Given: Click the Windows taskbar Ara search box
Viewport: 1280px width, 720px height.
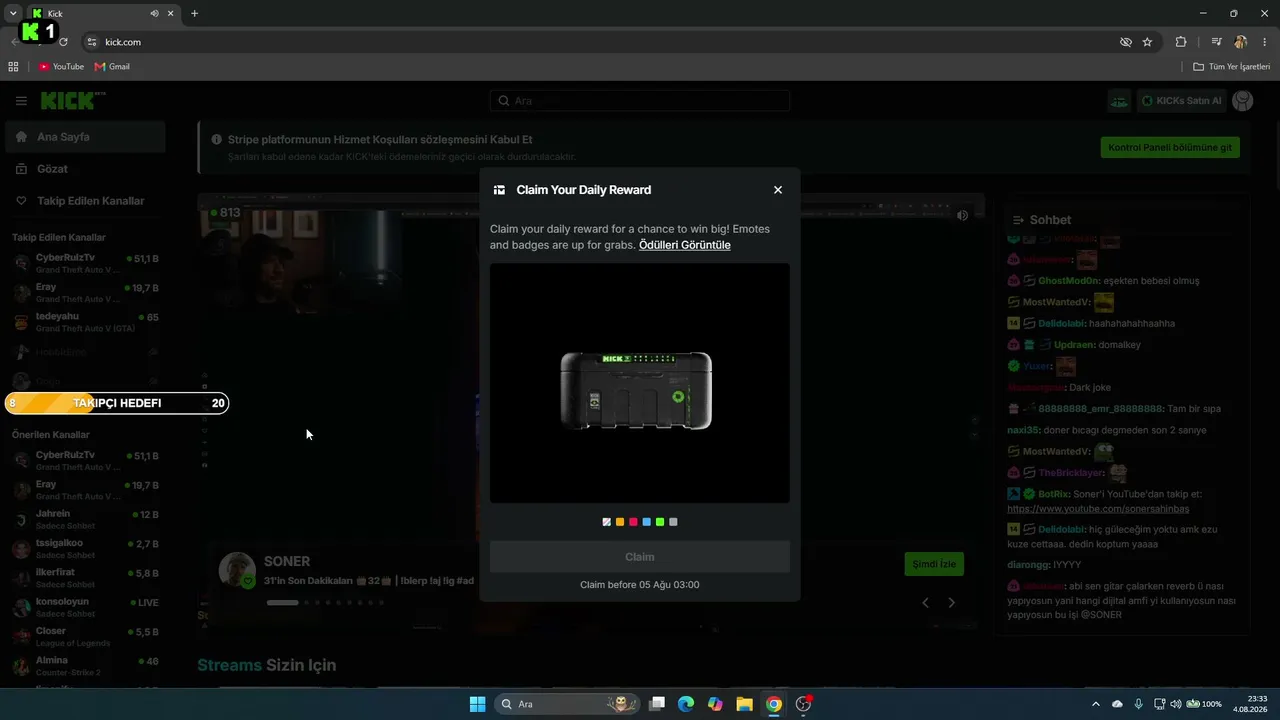Looking at the screenshot, I should click(x=568, y=704).
